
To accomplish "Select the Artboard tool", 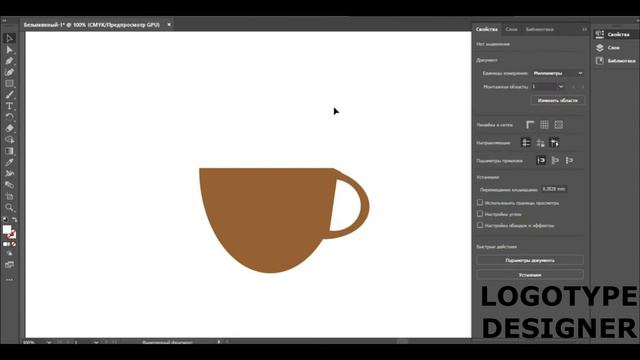I will tap(9, 196).
